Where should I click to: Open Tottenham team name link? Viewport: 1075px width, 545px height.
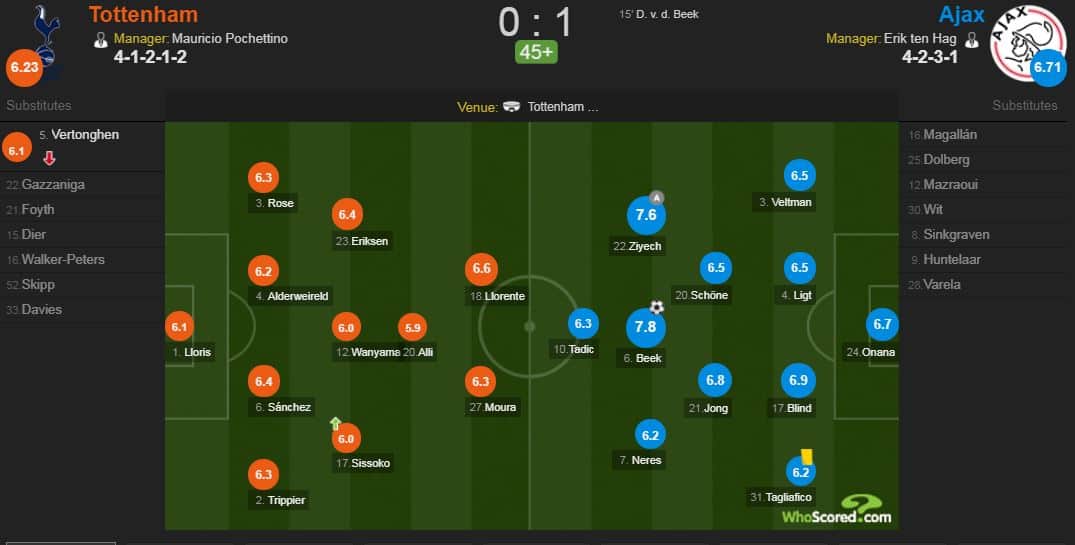(143, 14)
